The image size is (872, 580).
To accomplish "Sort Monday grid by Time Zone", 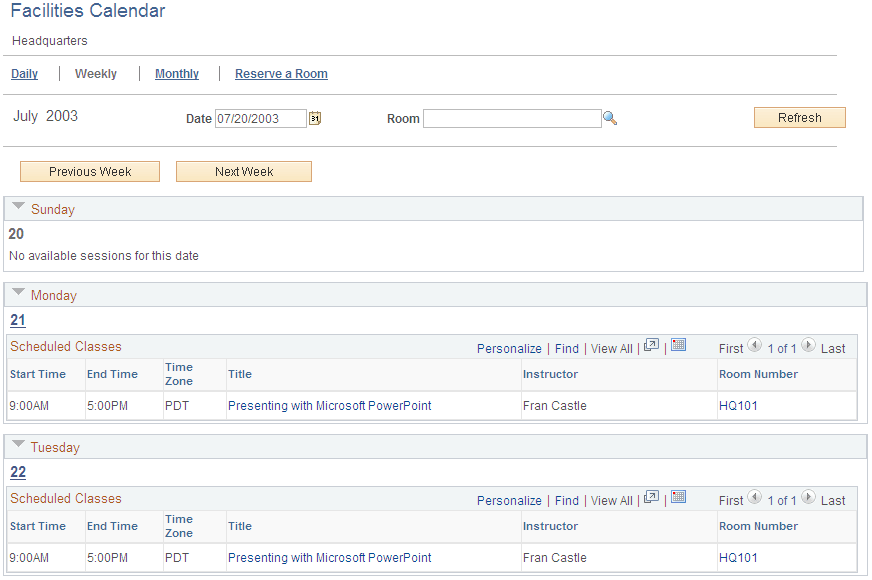I will pos(179,374).
